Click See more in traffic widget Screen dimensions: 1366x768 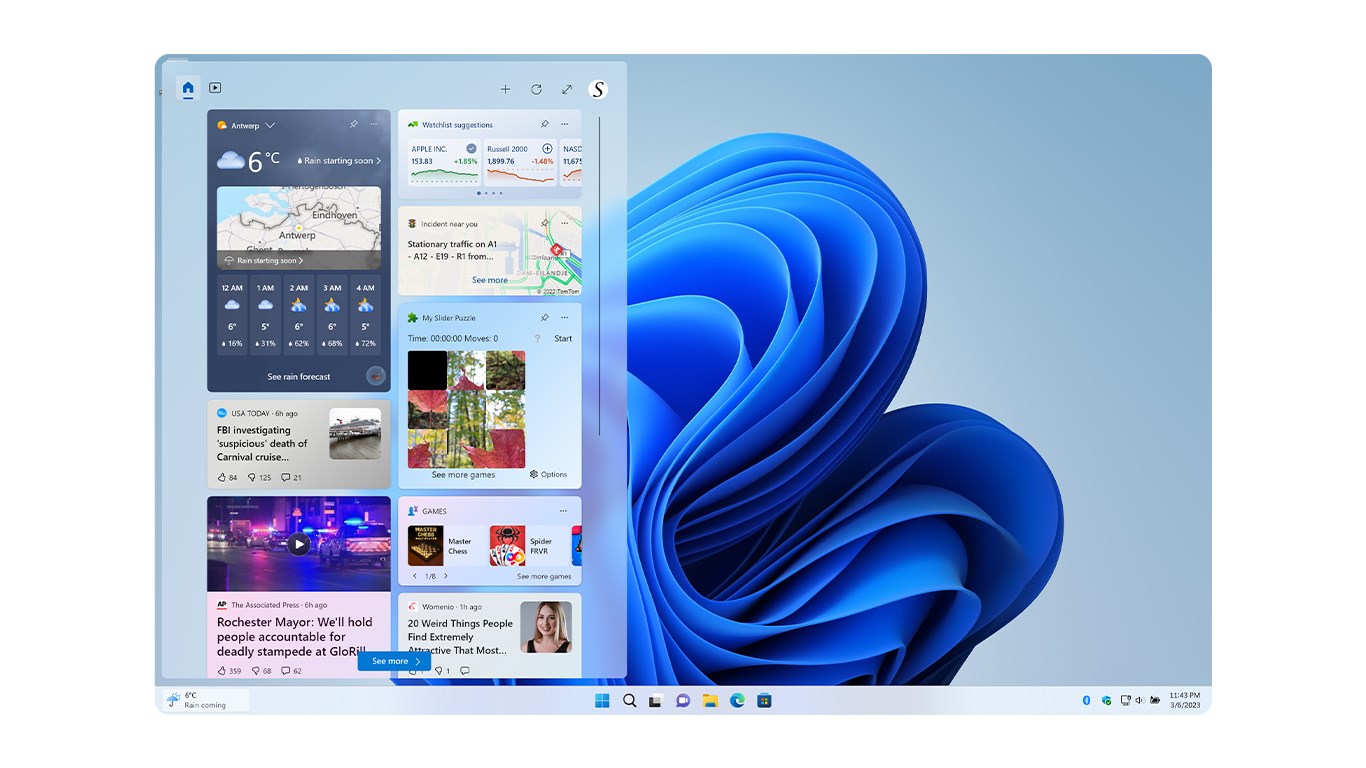coord(490,280)
